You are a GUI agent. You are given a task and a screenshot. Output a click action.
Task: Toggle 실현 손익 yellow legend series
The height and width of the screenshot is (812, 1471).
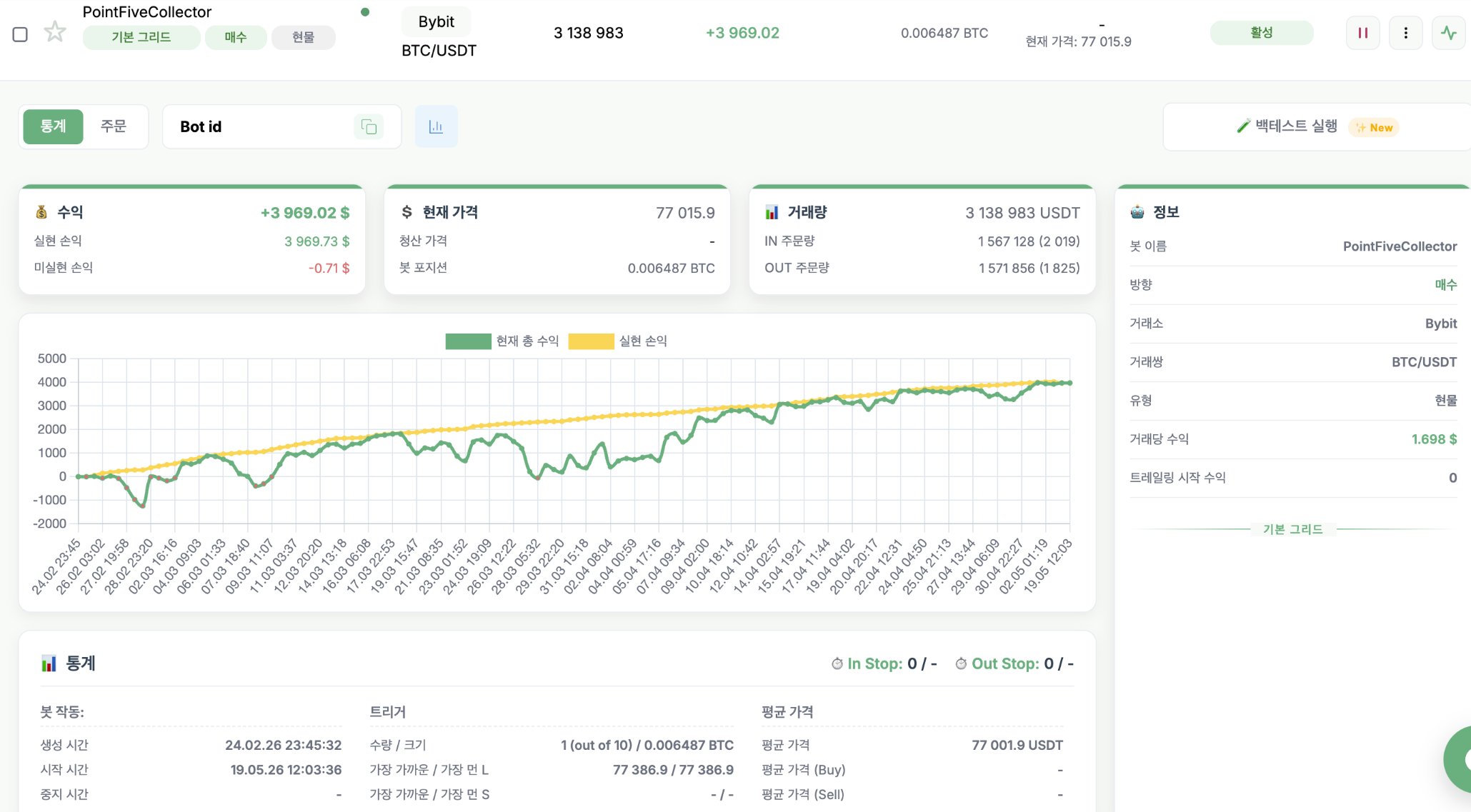(x=618, y=341)
